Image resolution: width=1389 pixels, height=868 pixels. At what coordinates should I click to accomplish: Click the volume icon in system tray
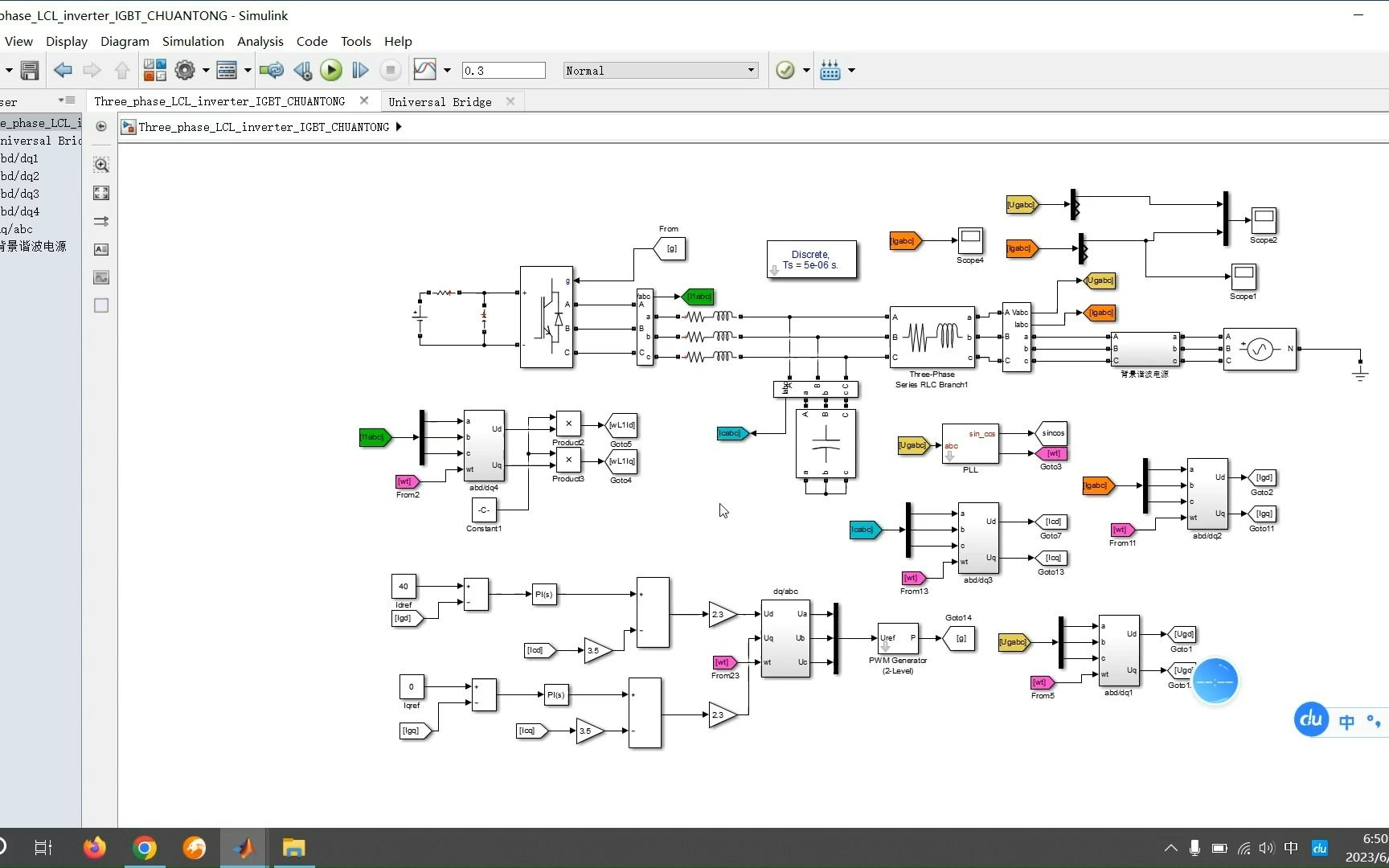pos(1267,848)
